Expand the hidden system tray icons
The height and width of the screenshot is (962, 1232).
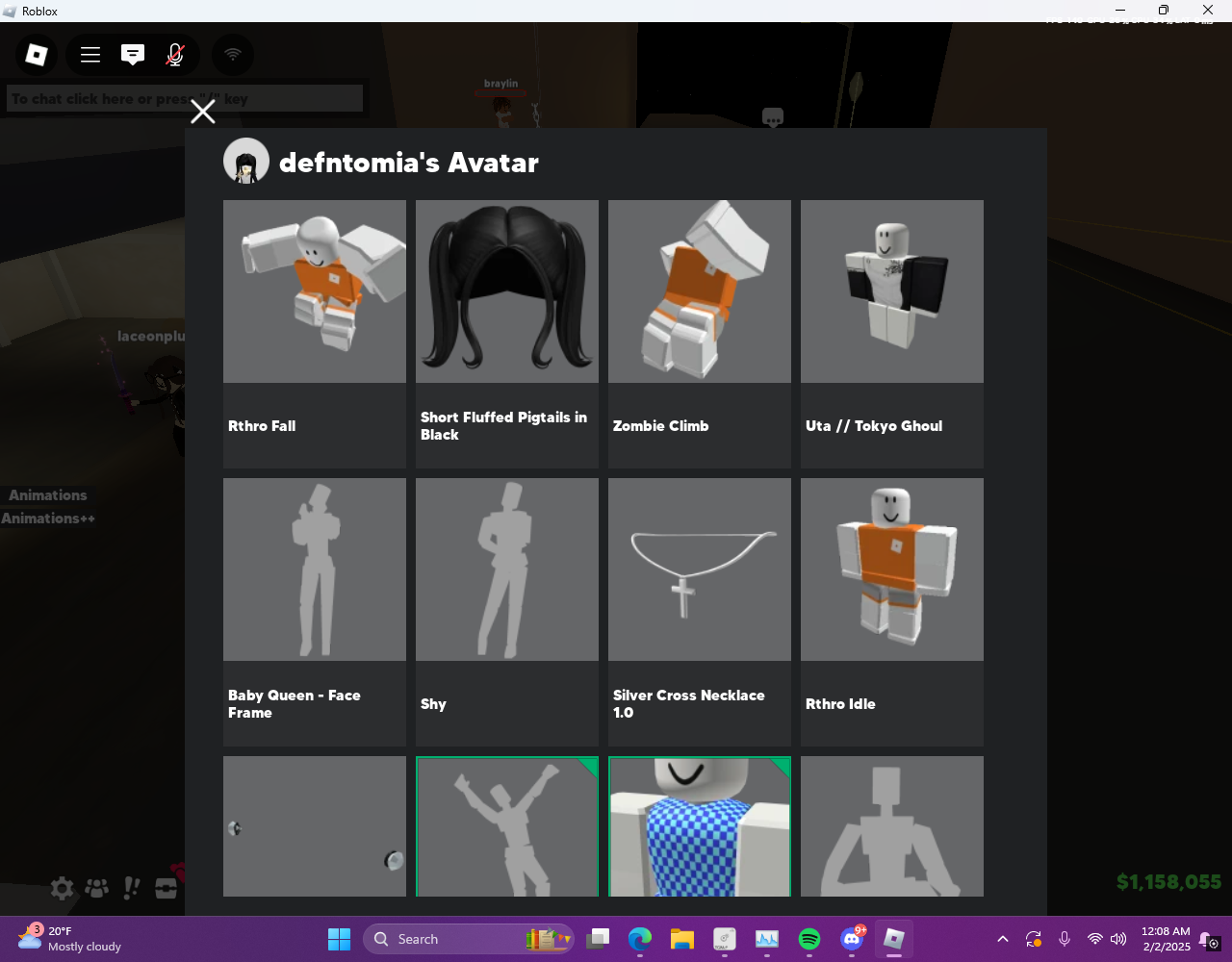(x=1002, y=939)
